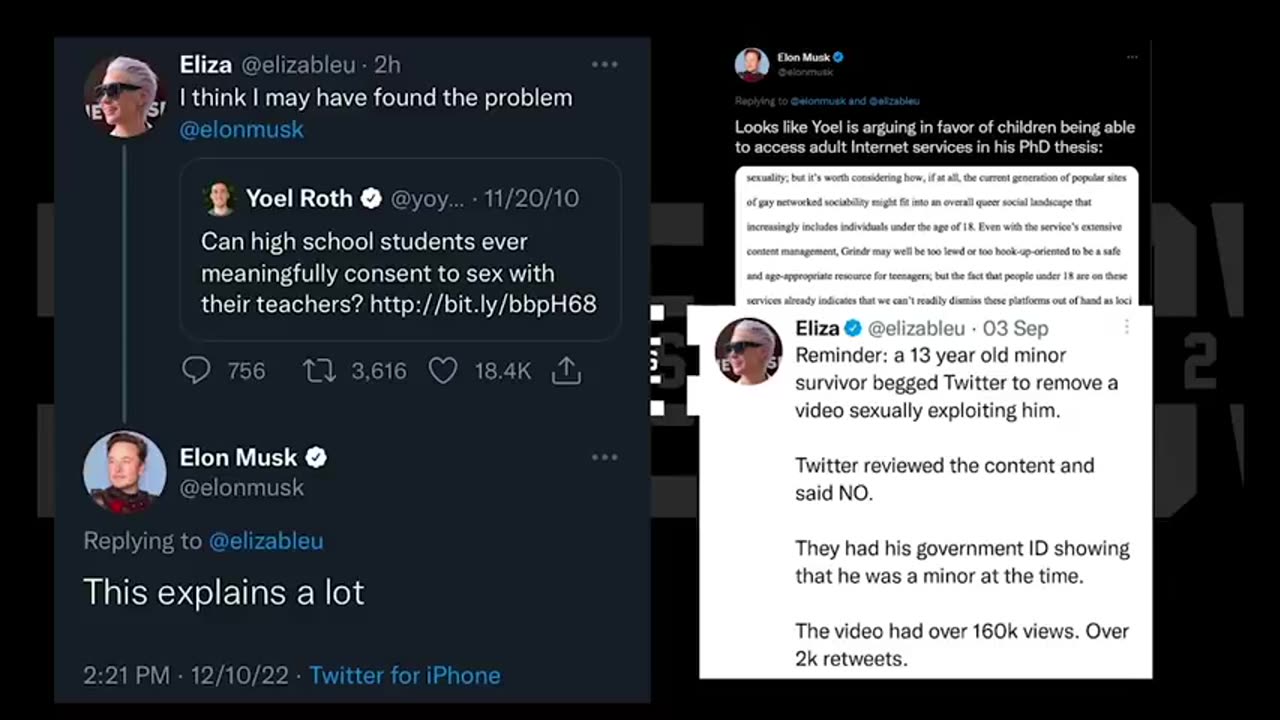Click the share icon under Eliza's tweet
This screenshot has height=720, width=1280.
pyautogui.click(x=566, y=371)
